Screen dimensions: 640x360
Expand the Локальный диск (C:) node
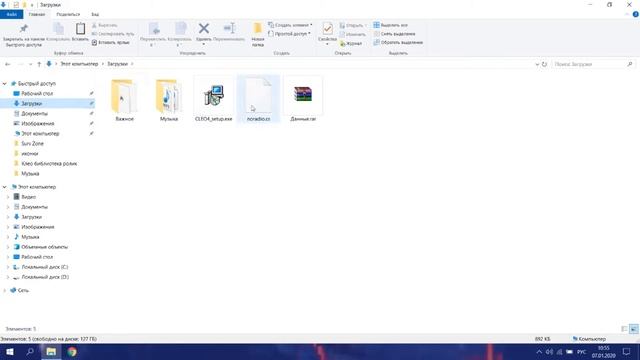8,267
